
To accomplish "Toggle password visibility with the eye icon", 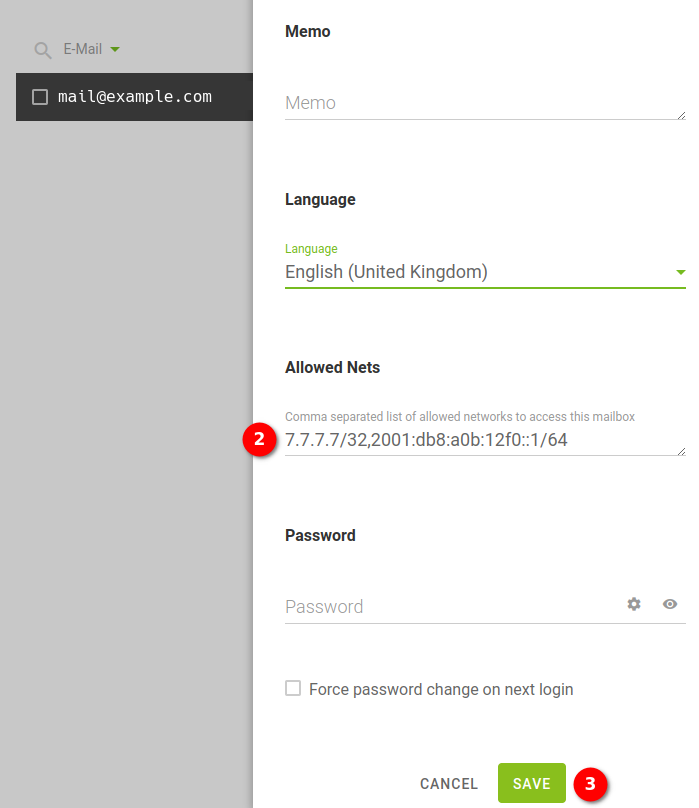I will pos(670,604).
